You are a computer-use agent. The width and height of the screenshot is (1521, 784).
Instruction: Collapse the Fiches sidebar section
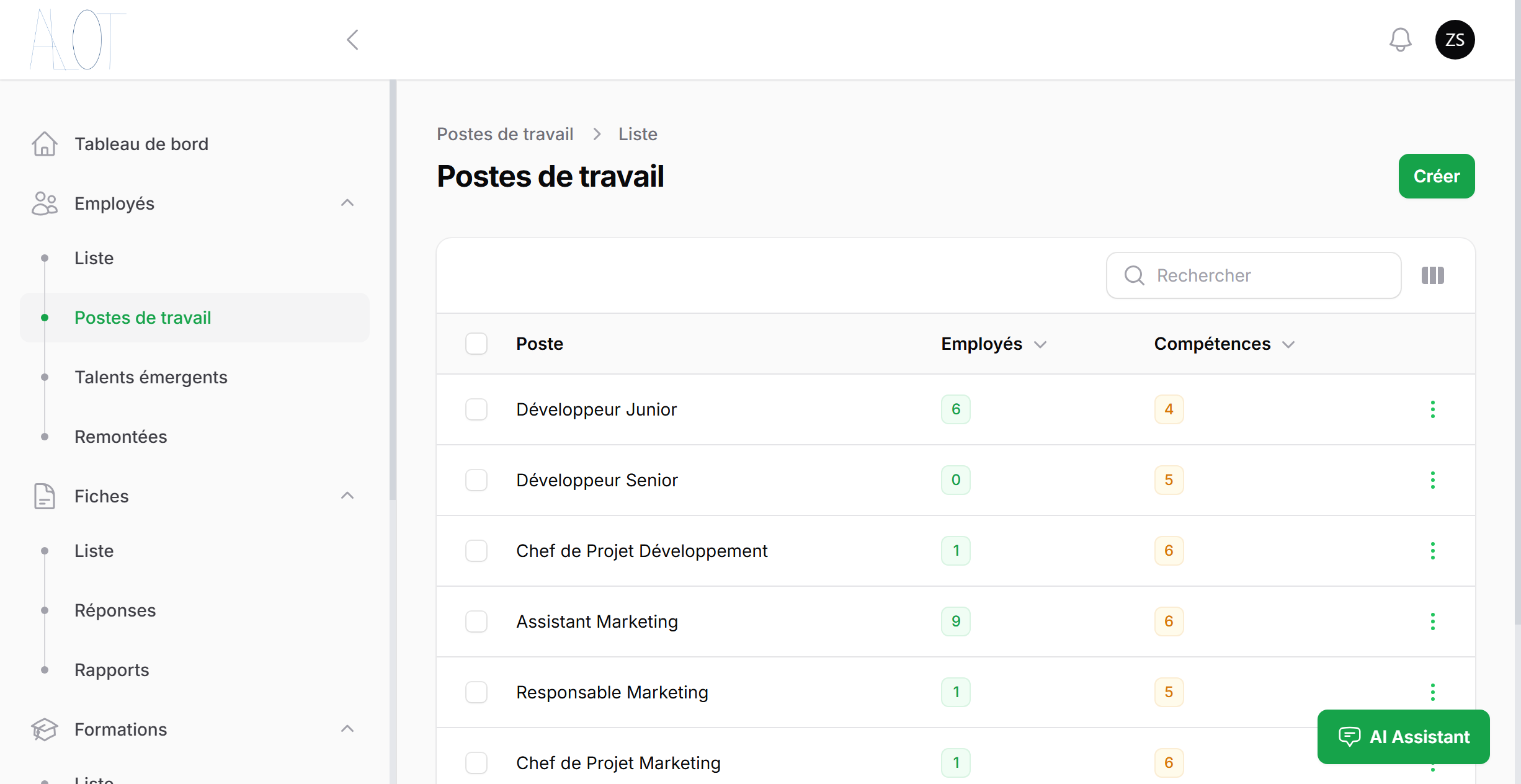[347, 496]
